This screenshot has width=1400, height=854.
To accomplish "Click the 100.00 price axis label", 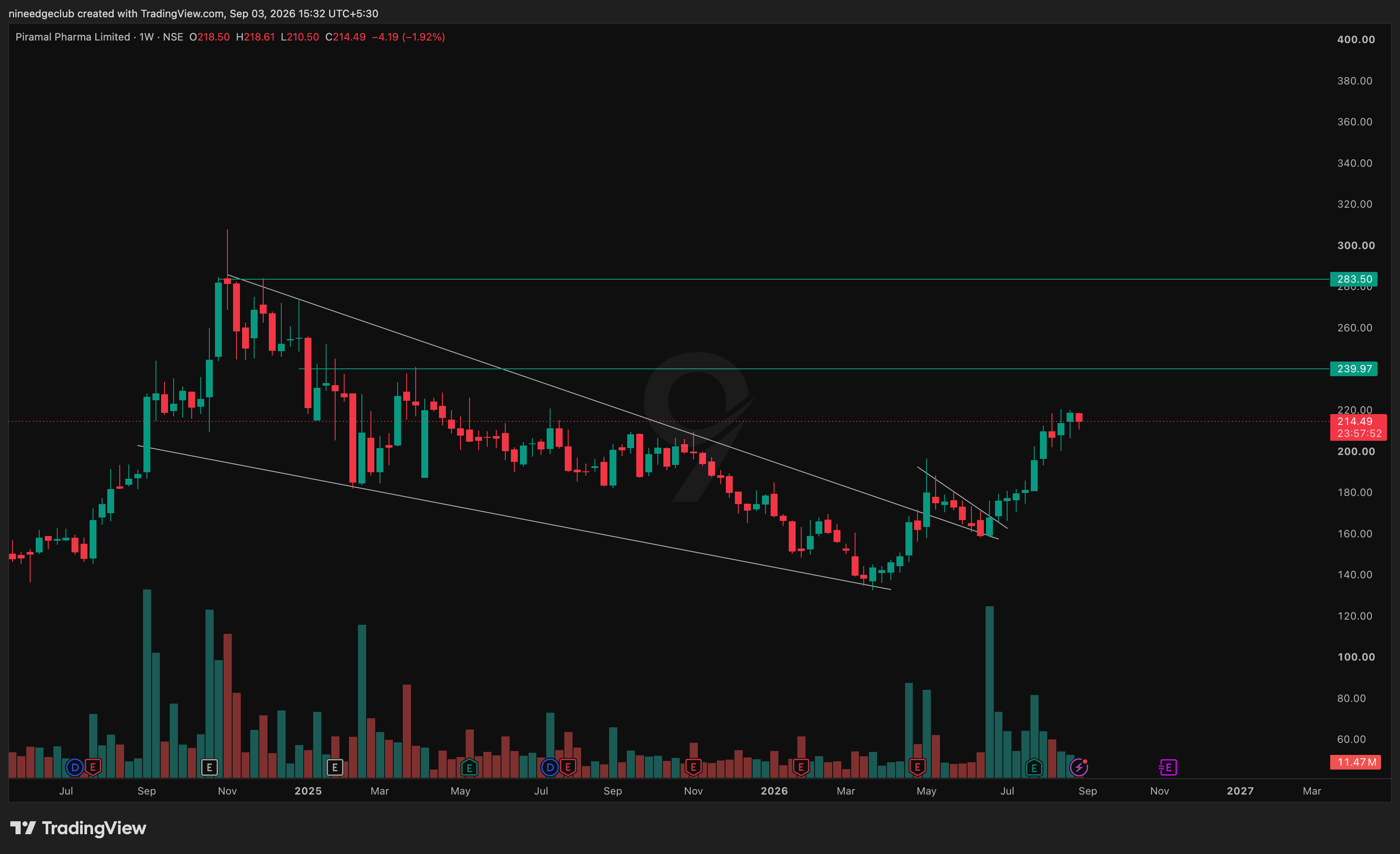I will tap(1356, 657).
